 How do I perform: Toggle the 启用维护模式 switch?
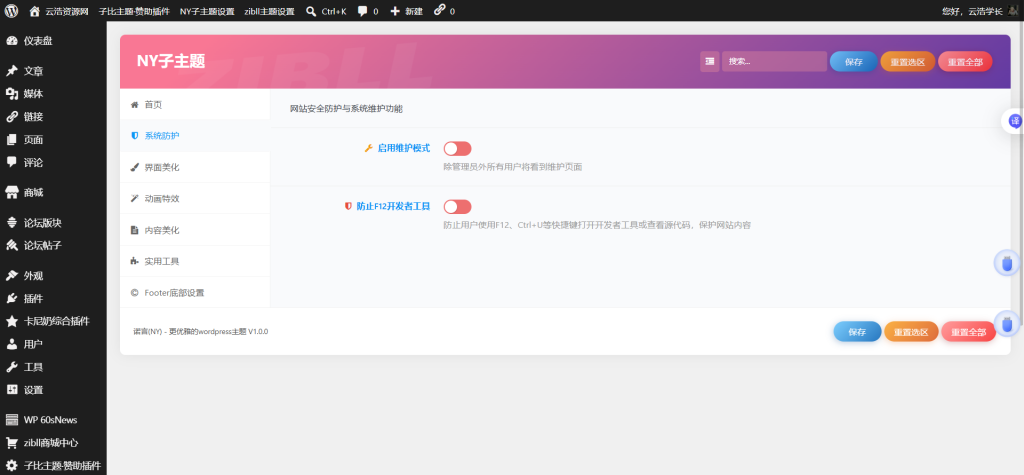click(x=457, y=148)
